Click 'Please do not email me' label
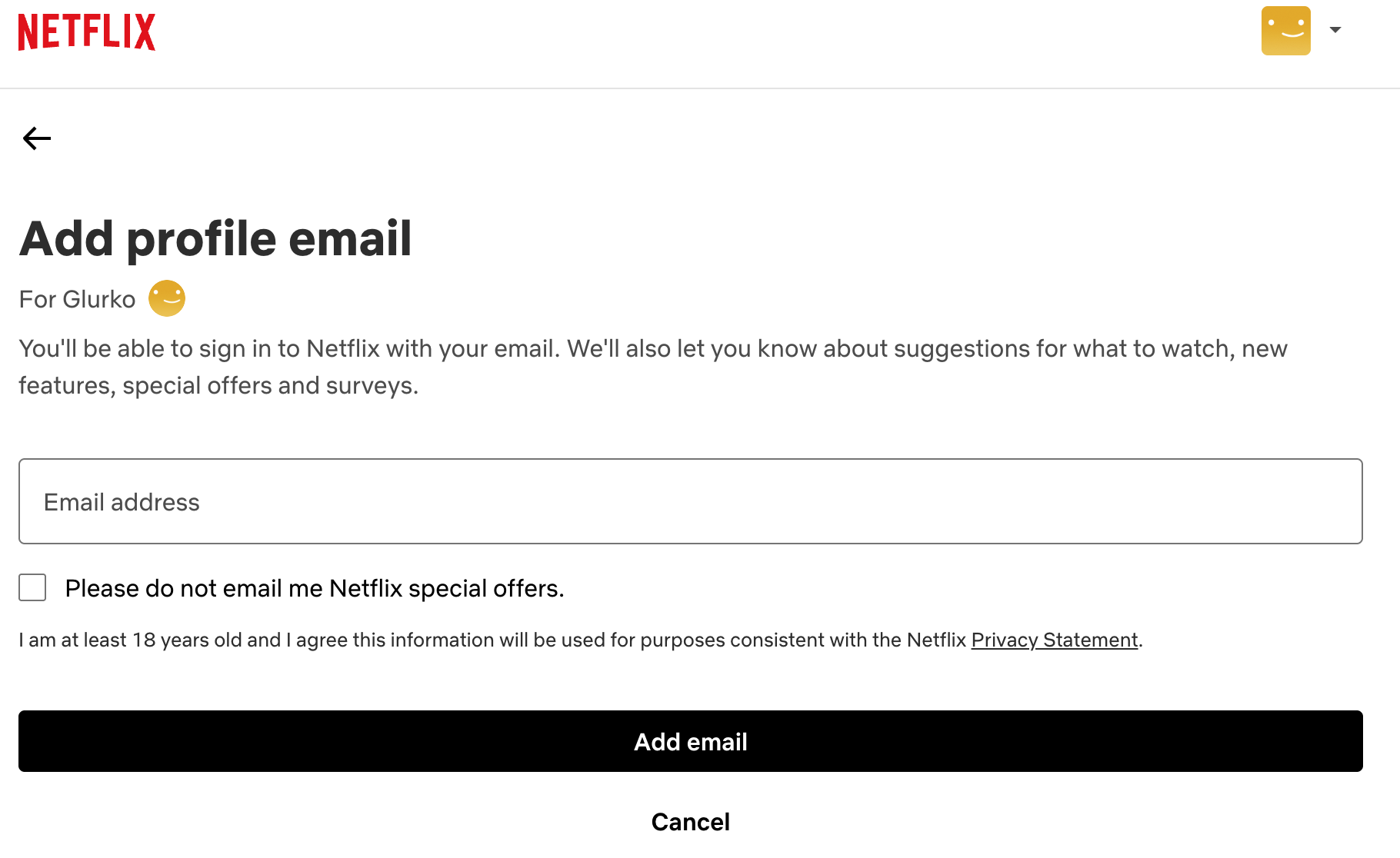 pos(315,588)
